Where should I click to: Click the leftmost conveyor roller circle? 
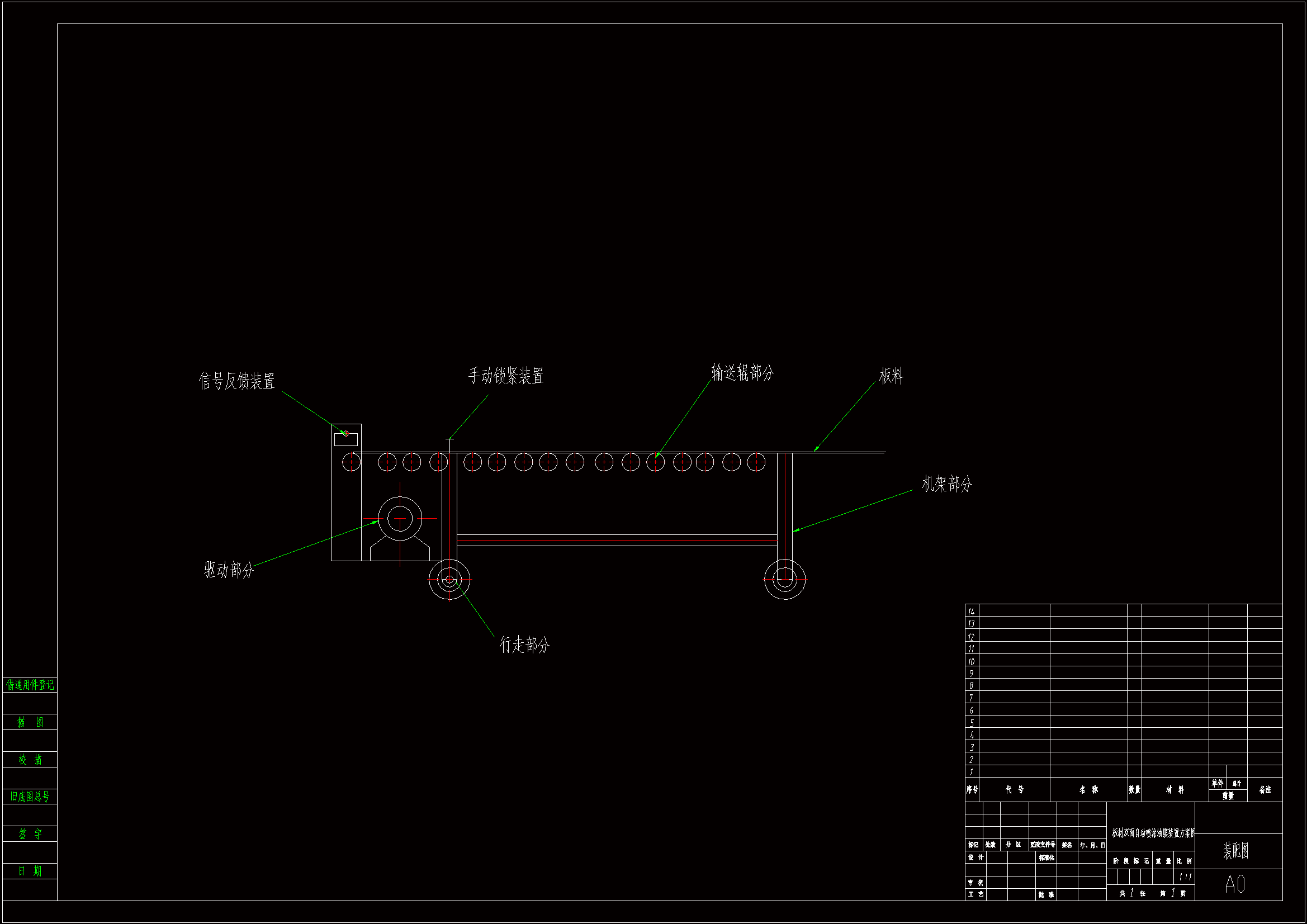pyautogui.click(x=351, y=462)
